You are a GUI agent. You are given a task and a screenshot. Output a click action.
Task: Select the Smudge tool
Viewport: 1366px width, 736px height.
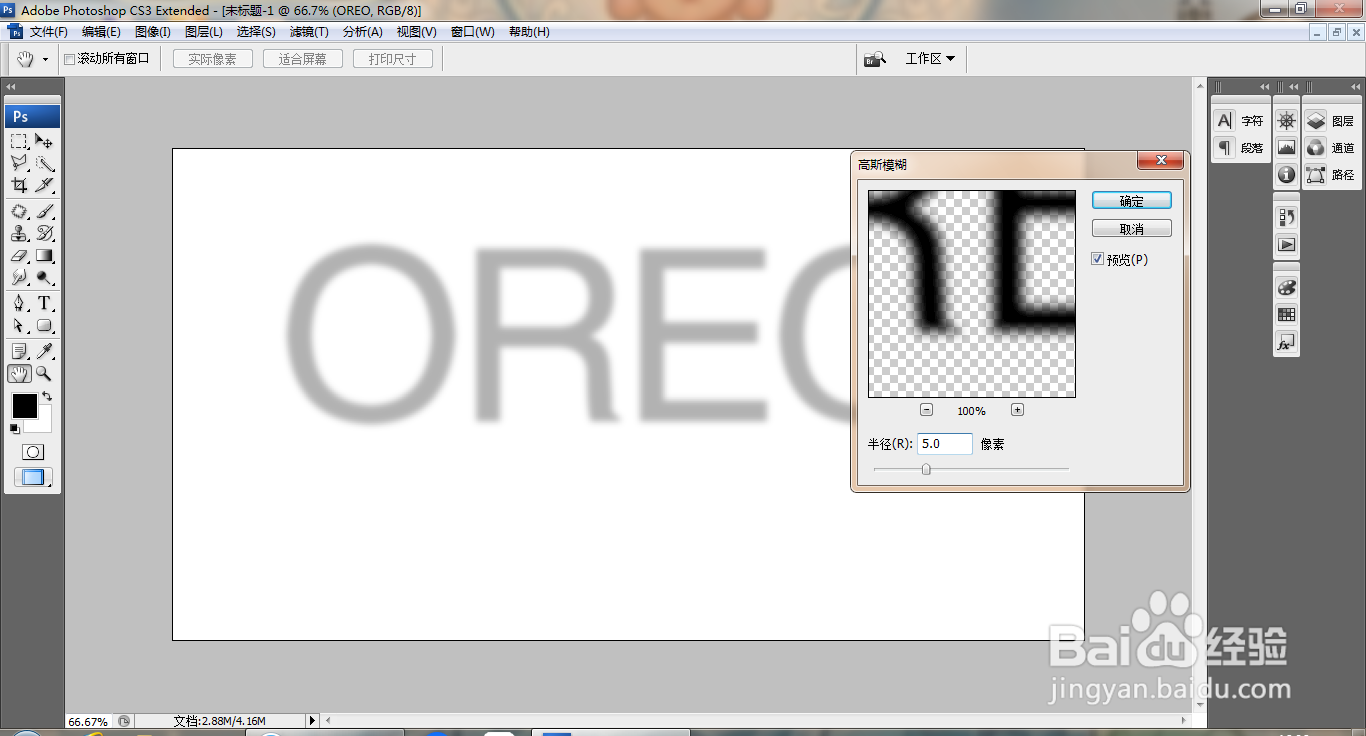click(19, 277)
